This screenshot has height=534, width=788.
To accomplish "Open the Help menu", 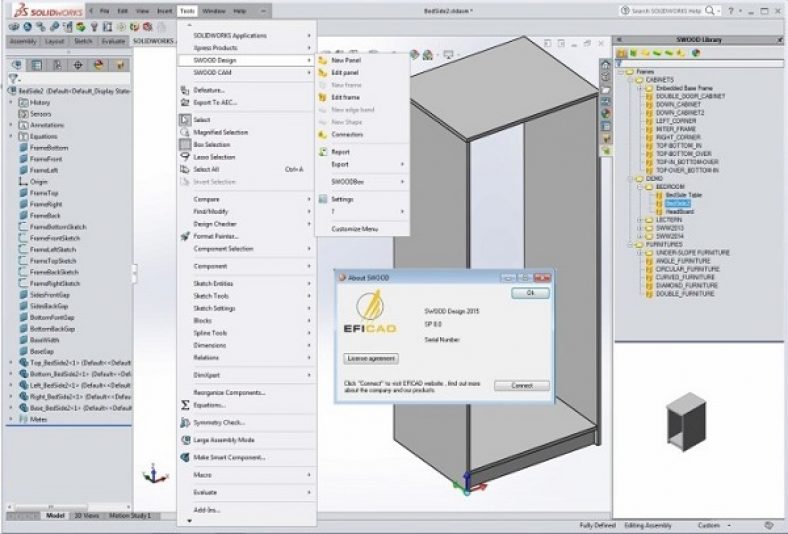I will (x=240, y=11).
